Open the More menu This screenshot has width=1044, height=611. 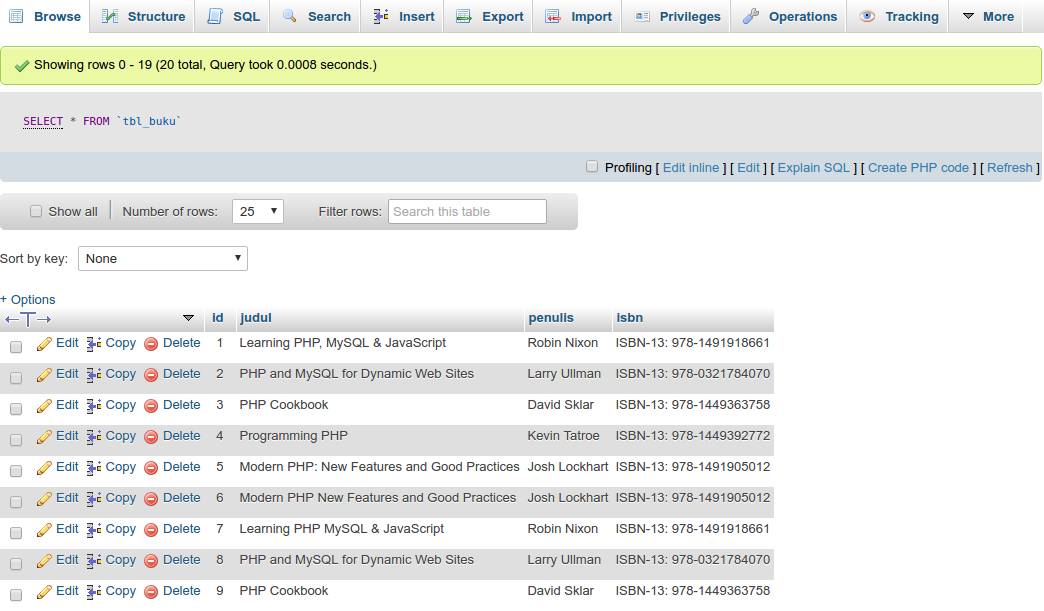(x=988, y=16)
